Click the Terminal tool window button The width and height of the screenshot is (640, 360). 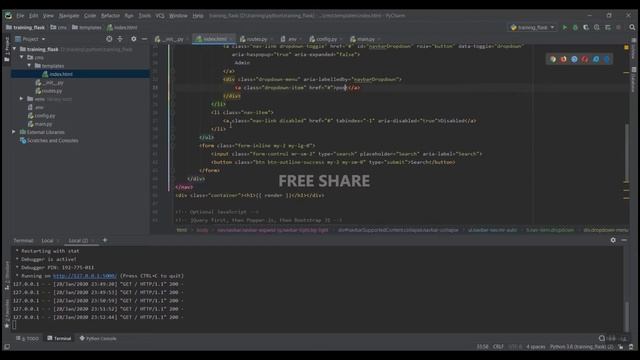click(59, 338)
